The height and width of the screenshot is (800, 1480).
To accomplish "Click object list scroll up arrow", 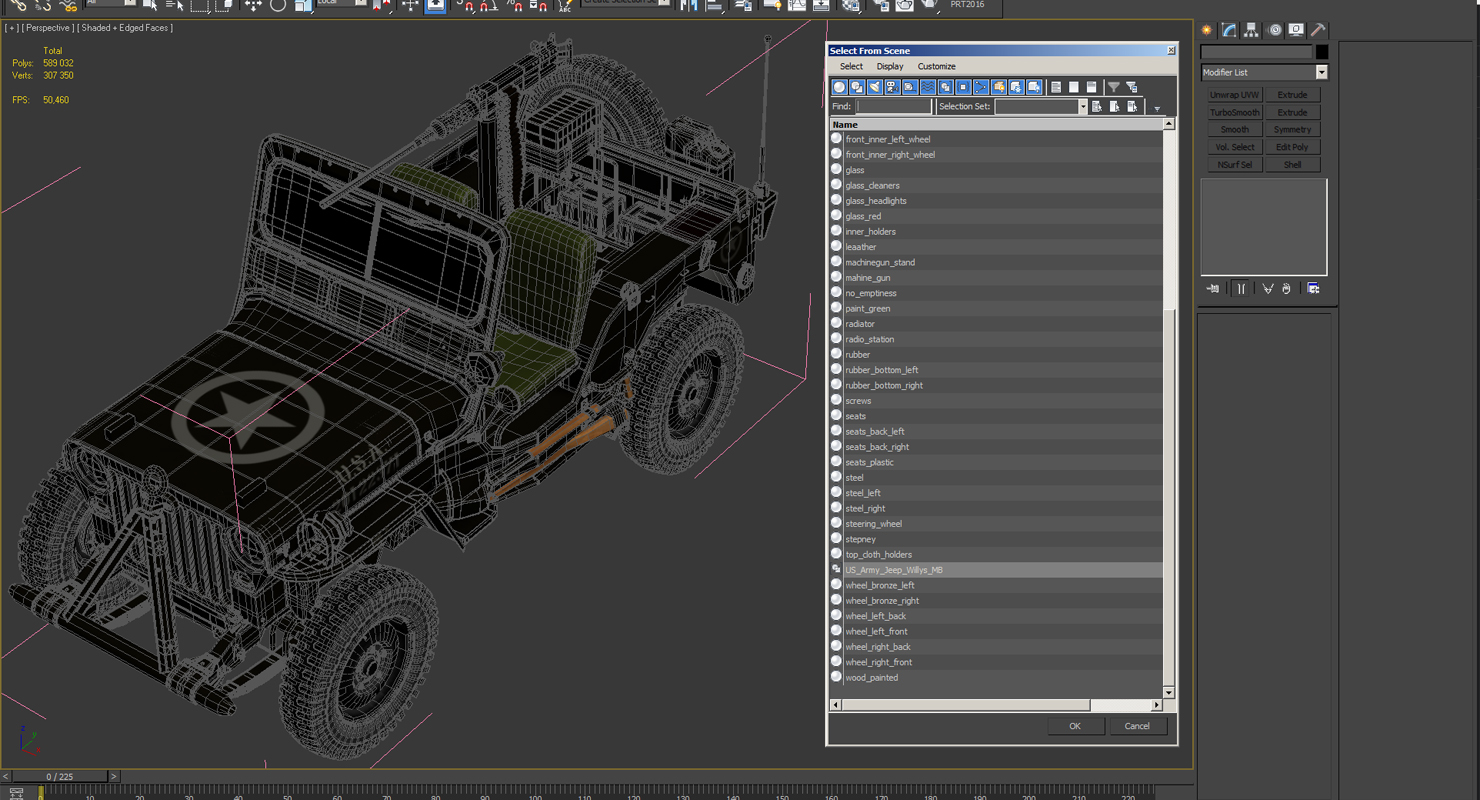I will click(1168, 124).
